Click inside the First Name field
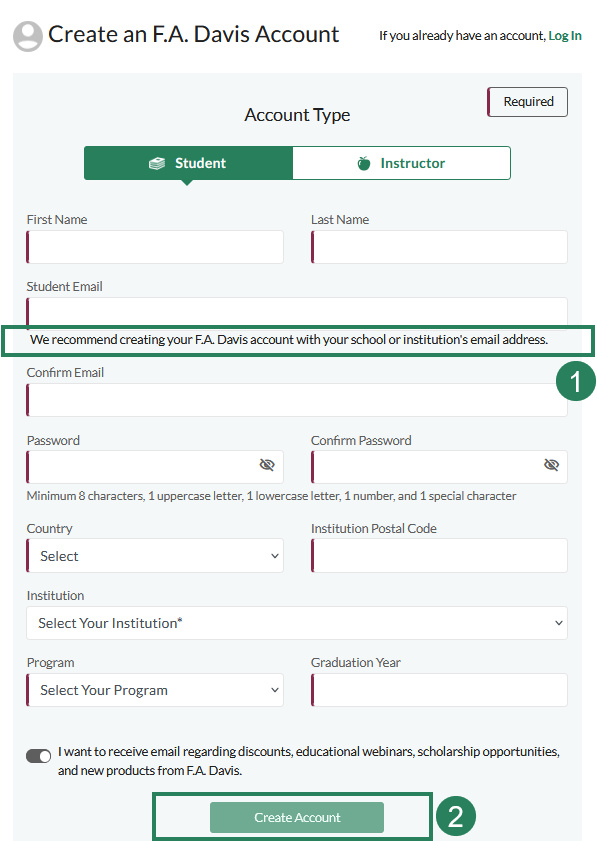This screenshot has width=597, height=841. [154, 247]
